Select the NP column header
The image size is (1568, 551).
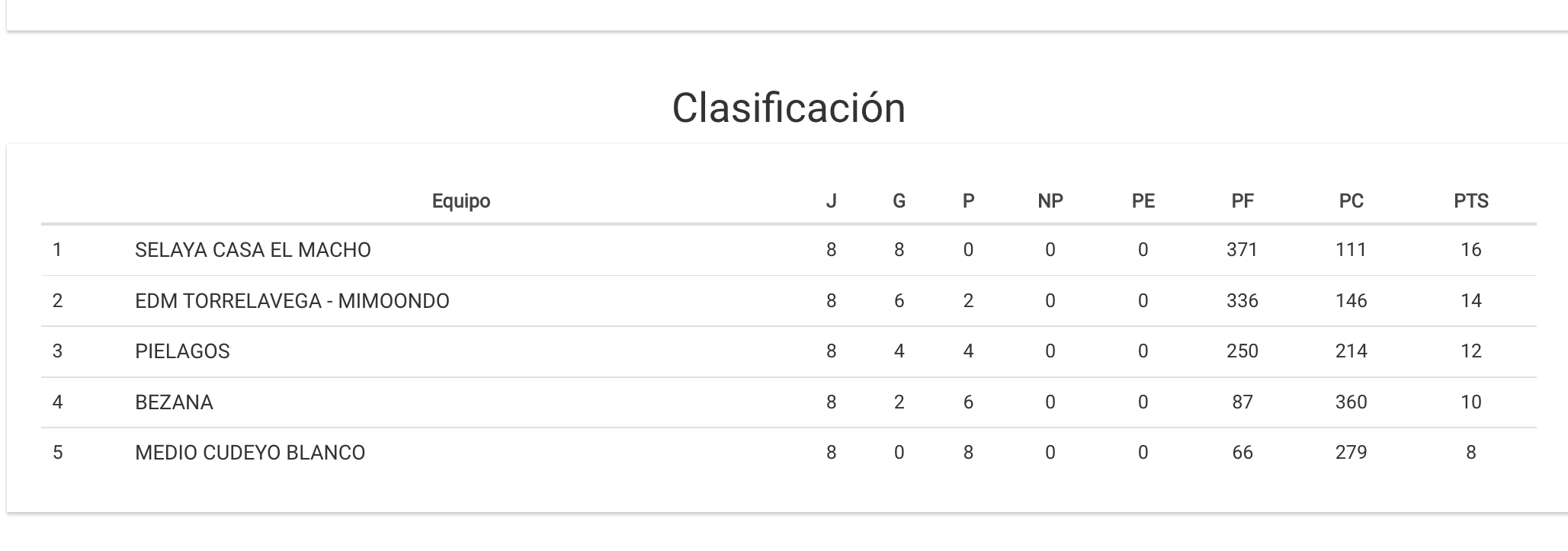point(1050,201)
